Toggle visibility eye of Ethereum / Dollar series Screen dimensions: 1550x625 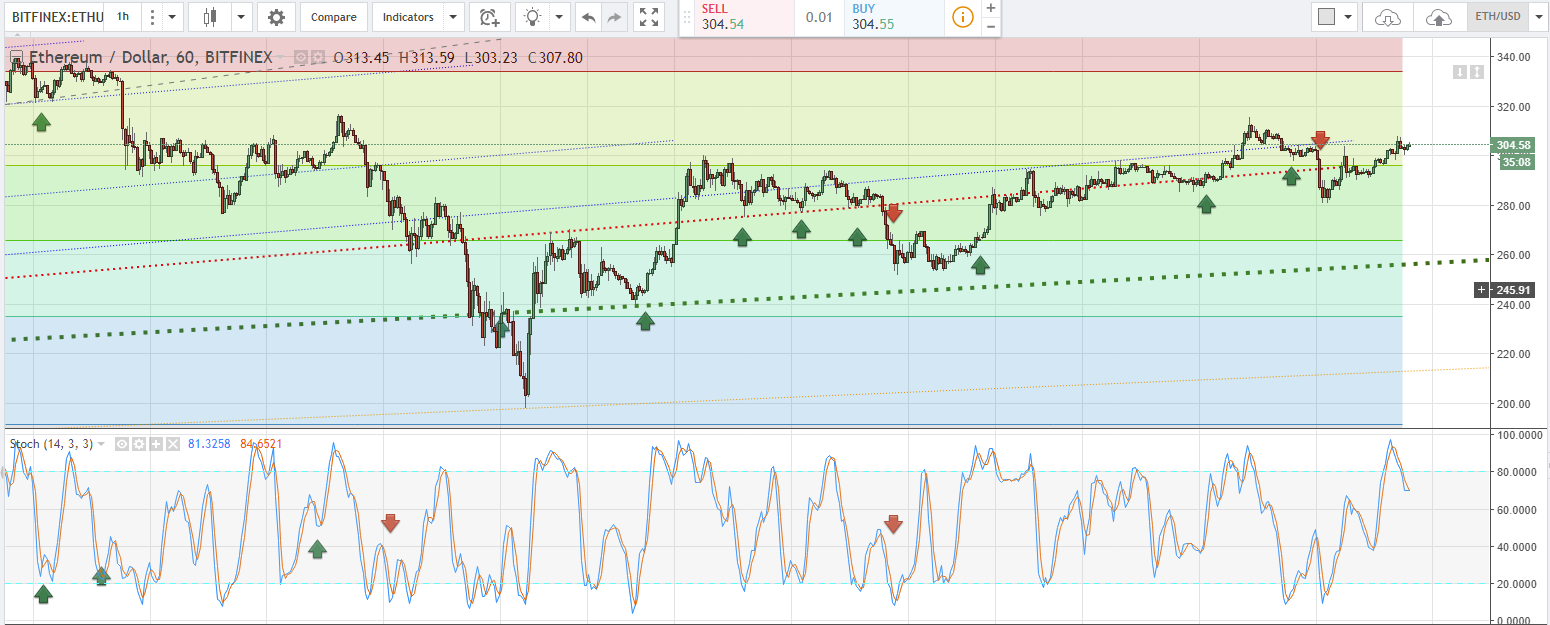tap(300, 58)
